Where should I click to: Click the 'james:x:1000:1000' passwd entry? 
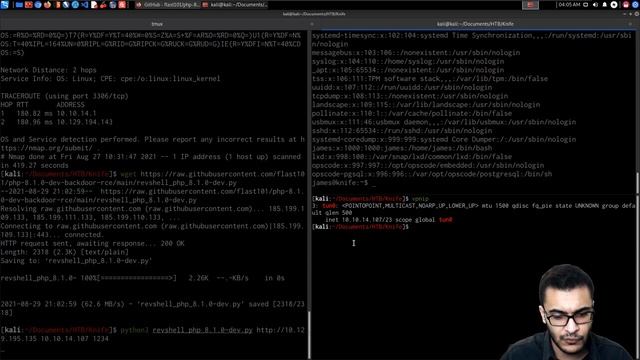coord(402,148)
